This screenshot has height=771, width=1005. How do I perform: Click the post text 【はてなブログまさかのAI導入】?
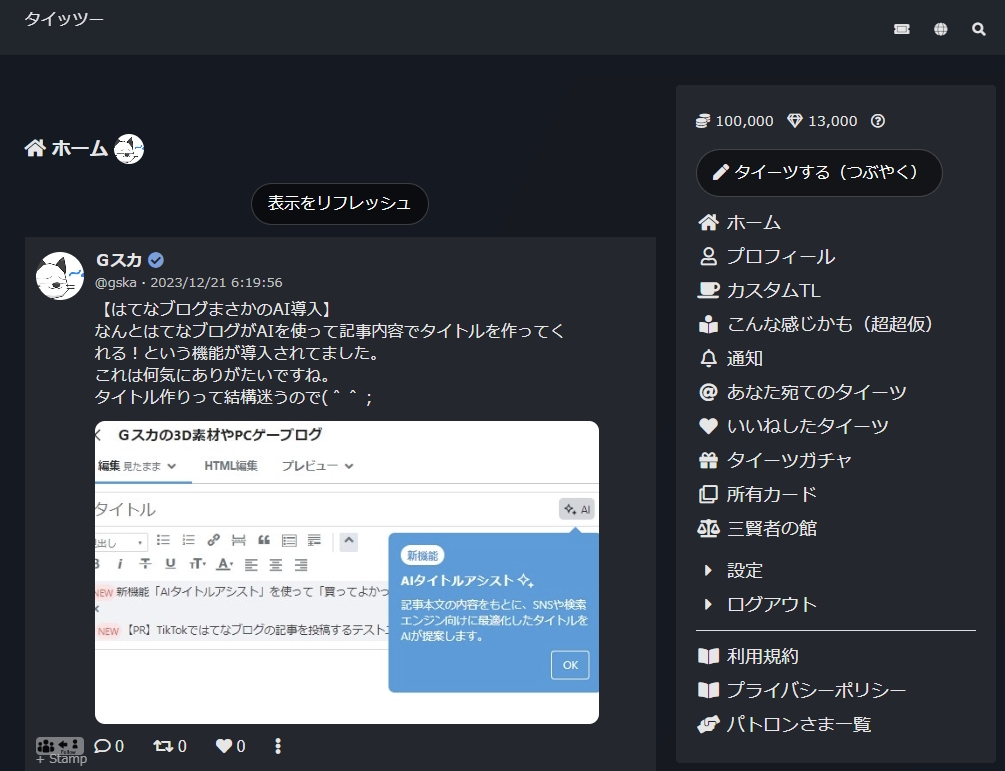(x=216, y=309)
